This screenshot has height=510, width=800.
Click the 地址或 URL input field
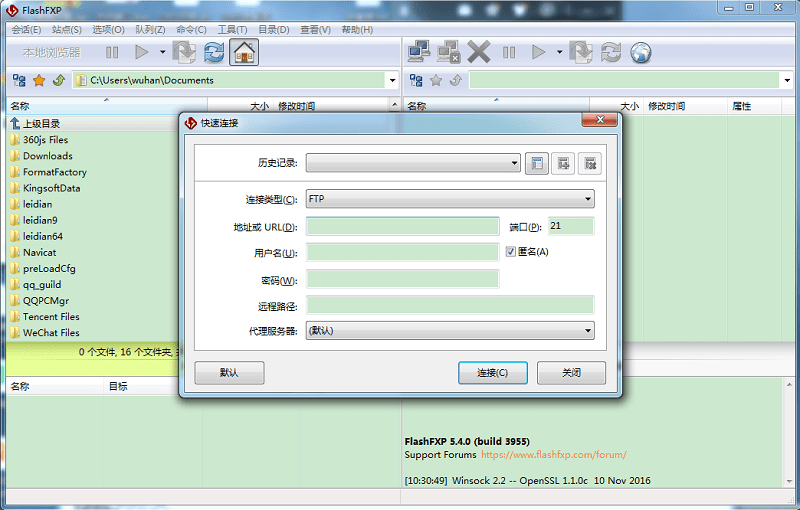(x=402, y=227)
